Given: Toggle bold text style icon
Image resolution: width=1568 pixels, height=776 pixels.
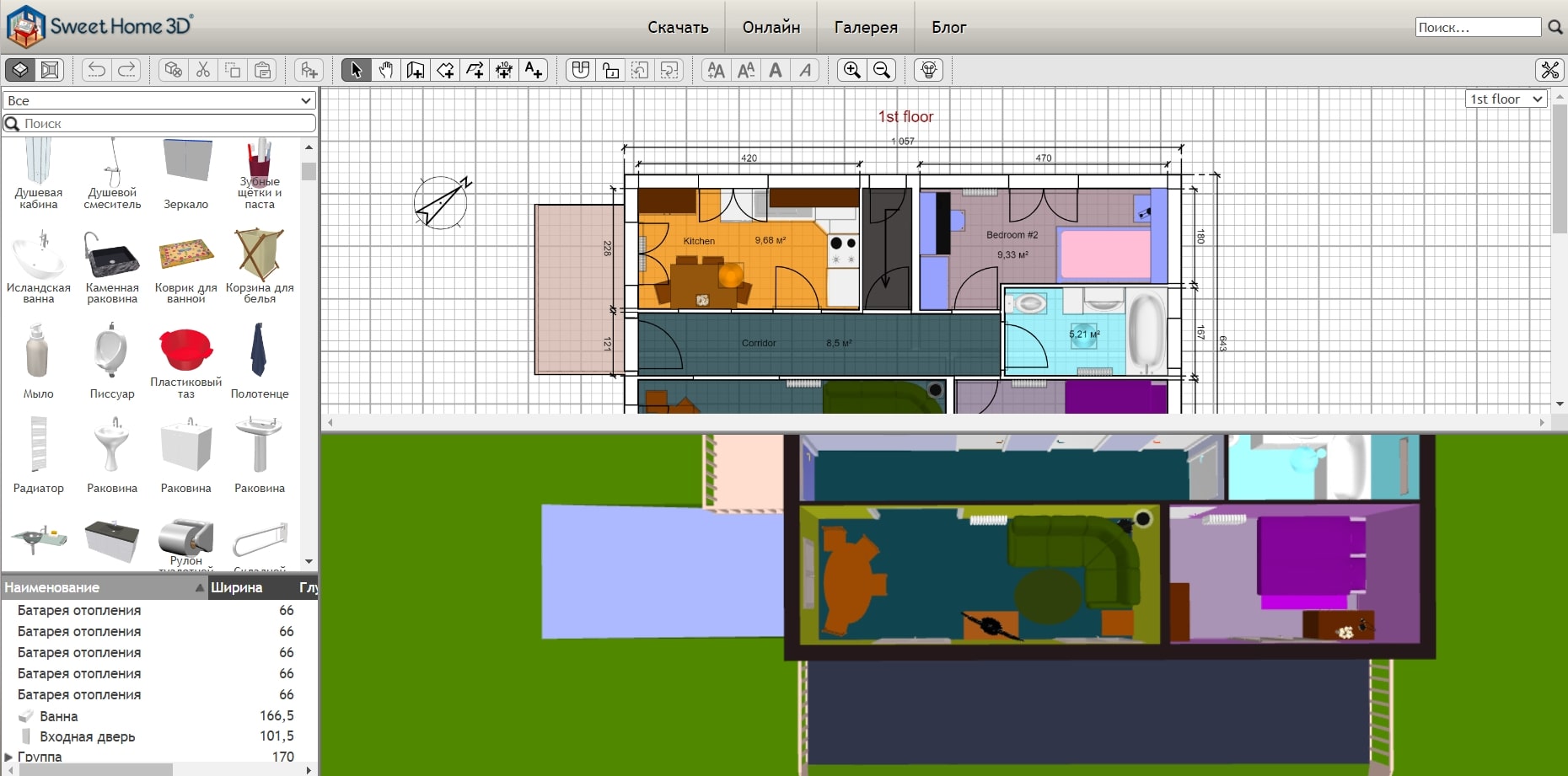Looking at the screenshot, I should [x=776, y=70].
